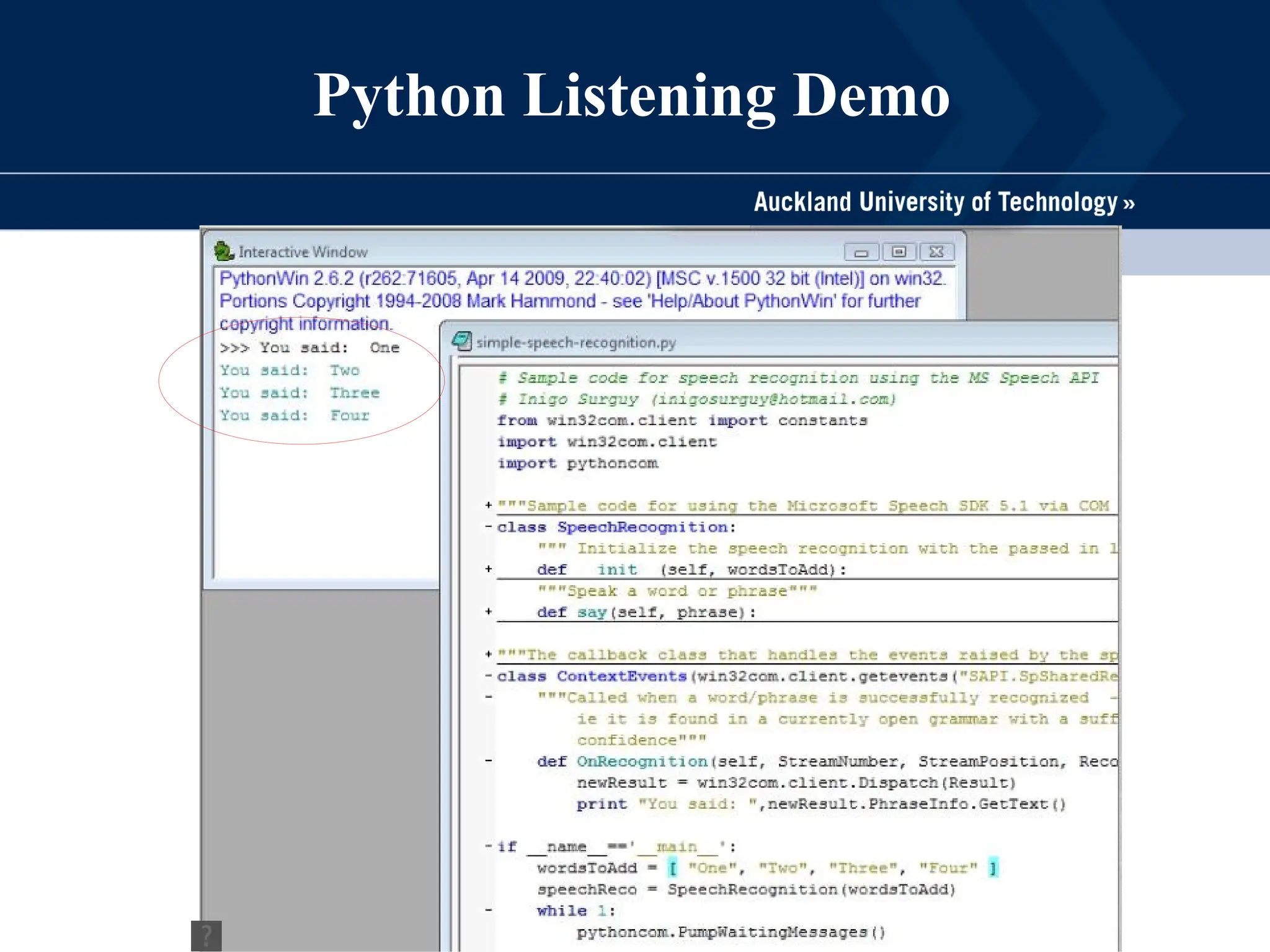Click the 'Portions Copyright 1994-2008 Mark Hammond' line
1270x952 pixels.
[570, 301]
